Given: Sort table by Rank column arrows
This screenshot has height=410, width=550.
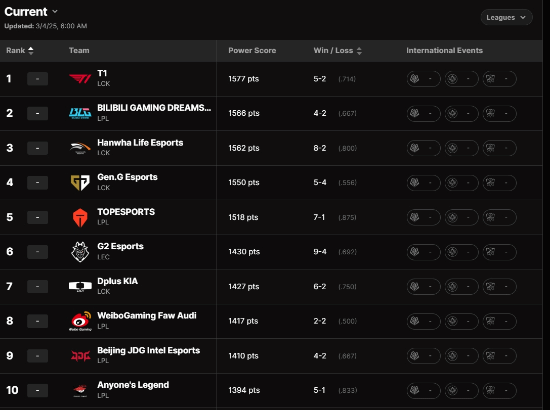Looking at the screenshot, I should coord(31,51).
